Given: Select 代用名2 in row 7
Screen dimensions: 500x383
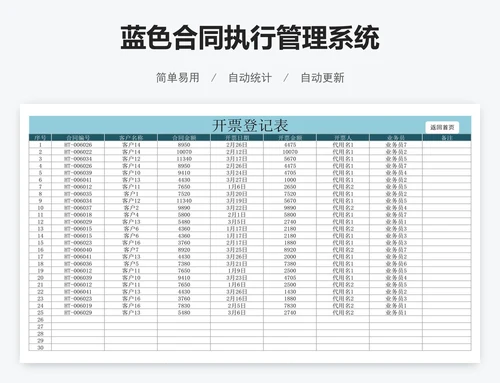Looking at the screenshot, I should 343,187.
